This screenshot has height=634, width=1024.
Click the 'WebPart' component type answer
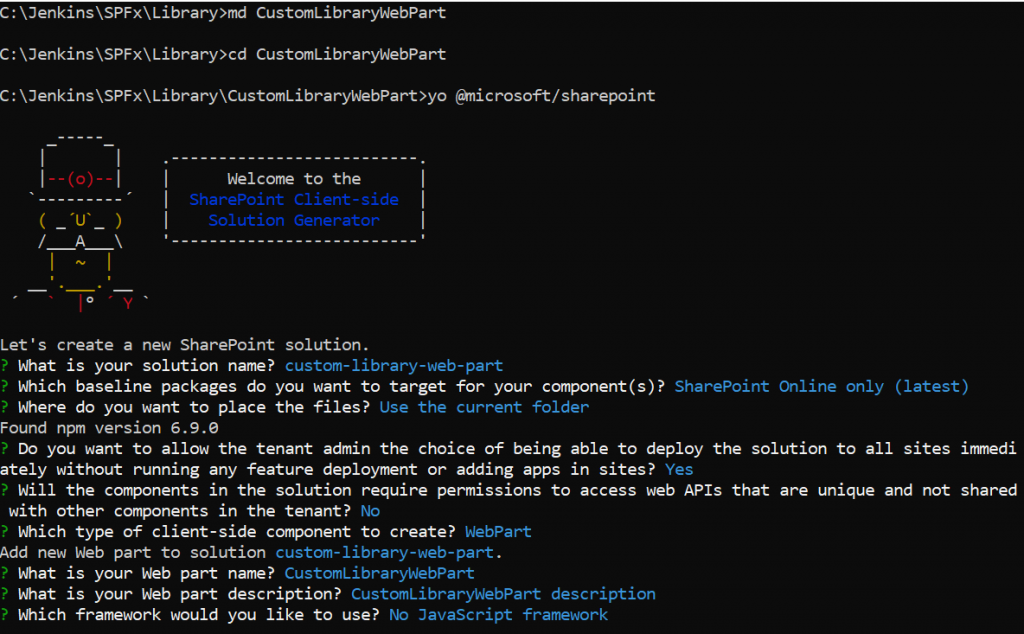pyautogui.click(x=498, y=532)
